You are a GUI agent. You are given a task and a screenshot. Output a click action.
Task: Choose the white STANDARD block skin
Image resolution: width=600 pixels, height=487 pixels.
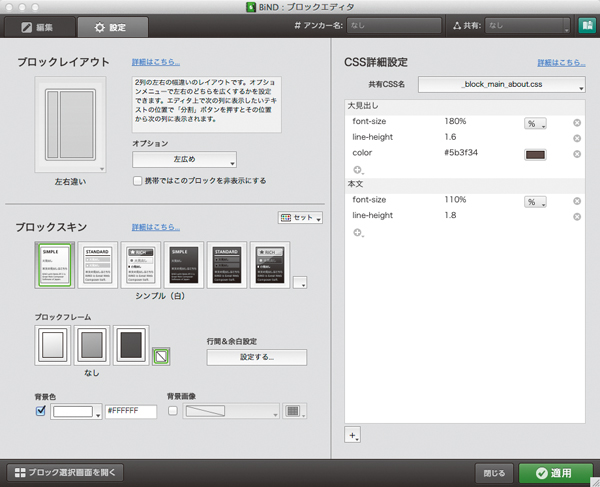pyautogui.click(x=97, y=264)
